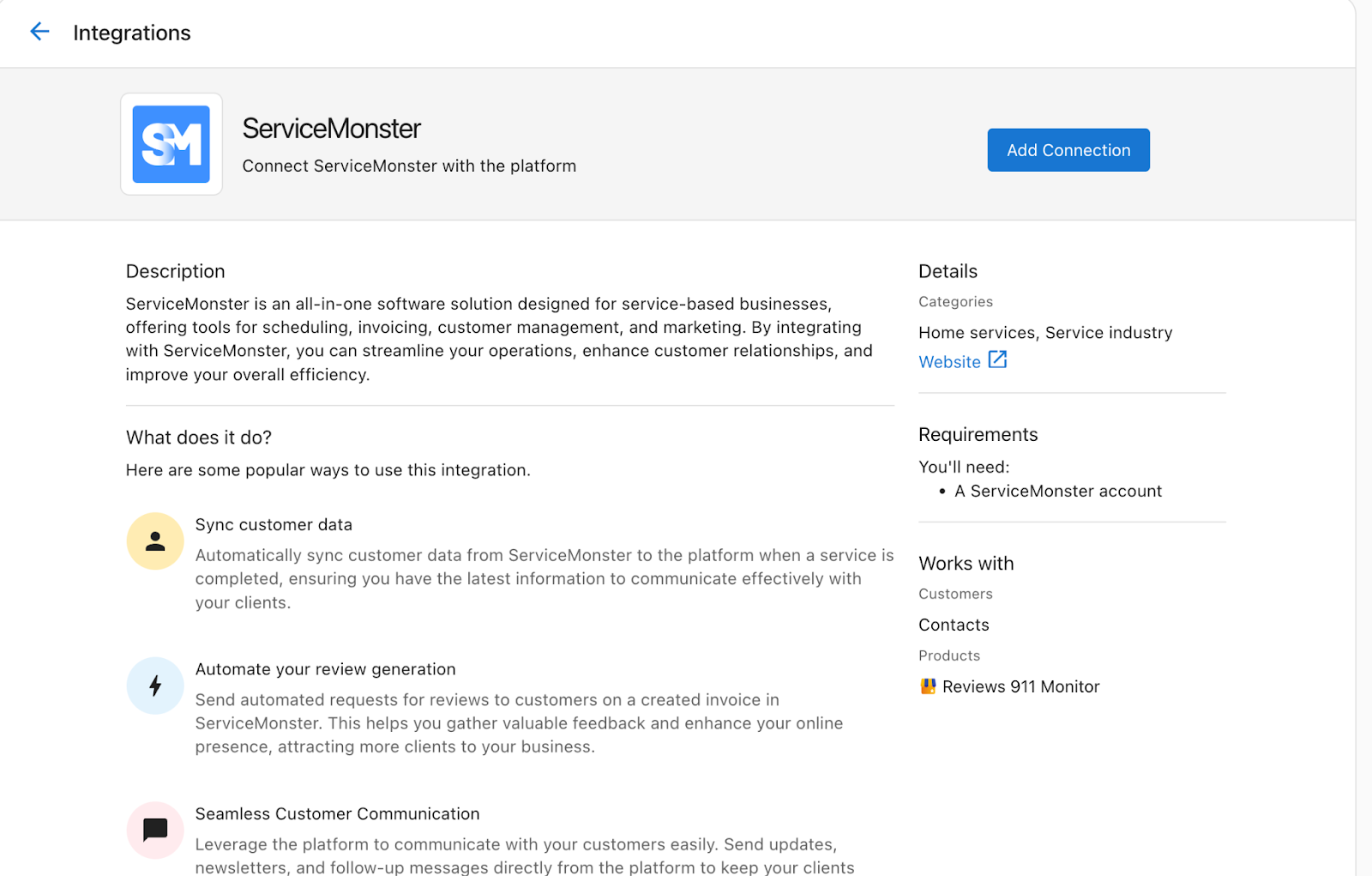Click the person icon for Sync customer data
Viewport: 1372px width, 876px height.
pos(155,541)
